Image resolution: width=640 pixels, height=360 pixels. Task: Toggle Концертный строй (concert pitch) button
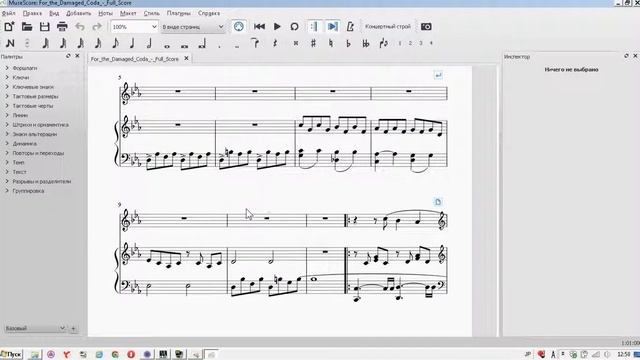(x=388, y=27)
